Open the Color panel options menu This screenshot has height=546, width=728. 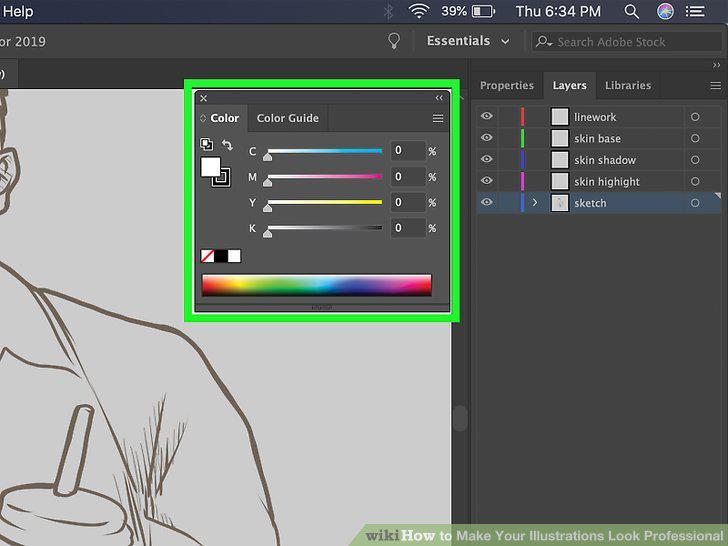(x=438, y=118)
